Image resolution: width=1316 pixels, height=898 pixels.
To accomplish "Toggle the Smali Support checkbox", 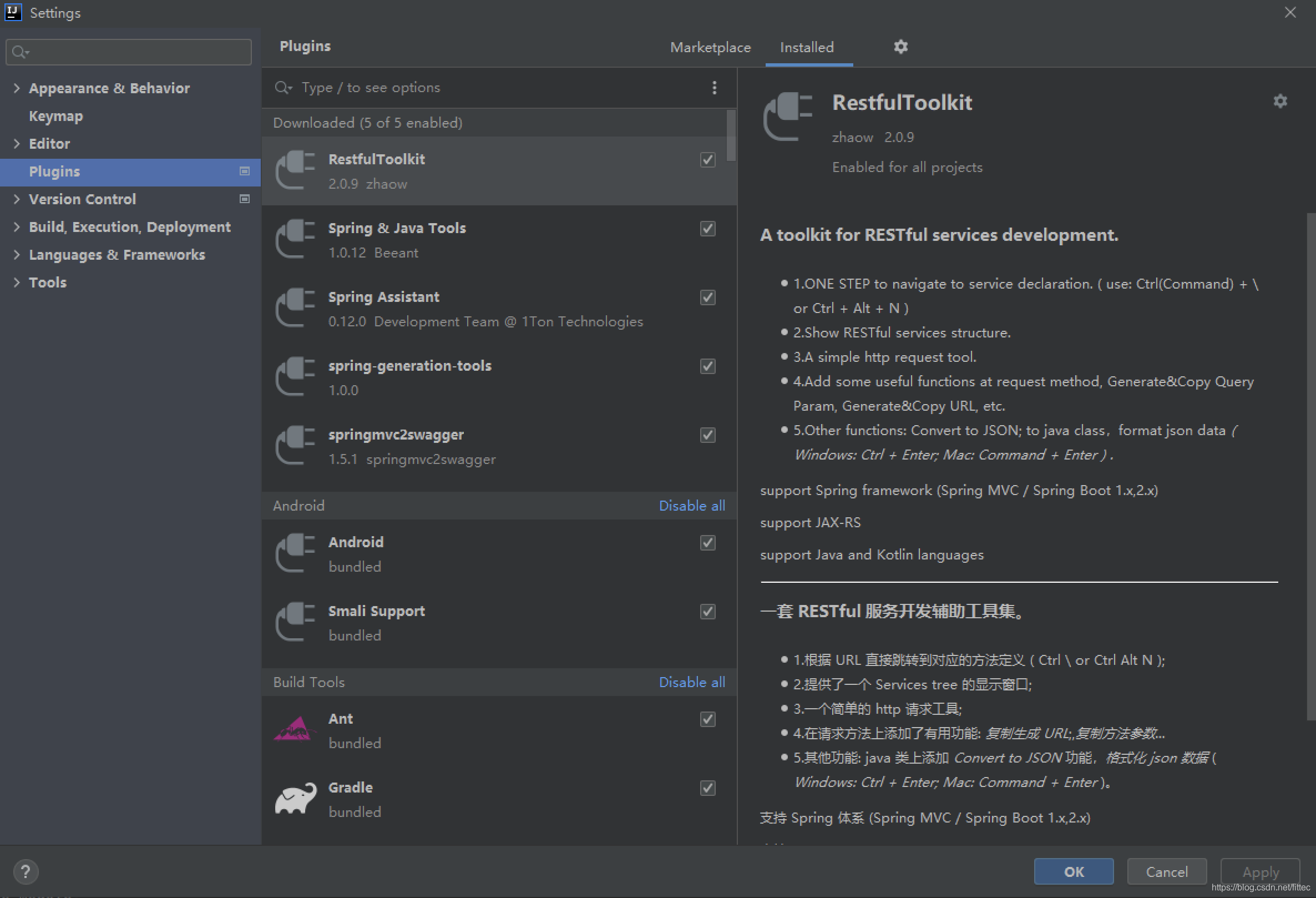I will click(x=707, y=611).
